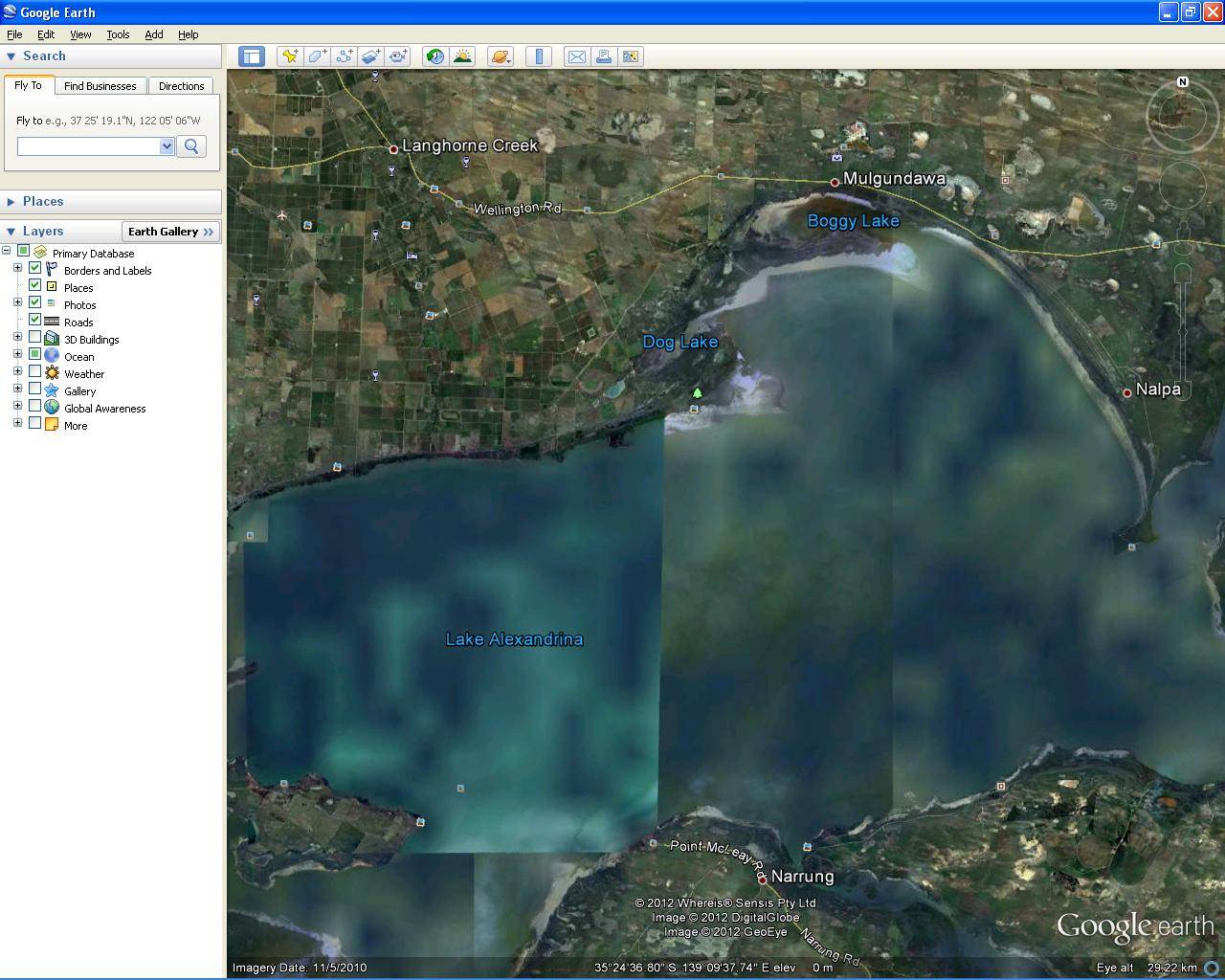The height and width of the screenshot is (980, 1225).
Task: Click the Add Placemark pushpin icon
Action: 289,56
